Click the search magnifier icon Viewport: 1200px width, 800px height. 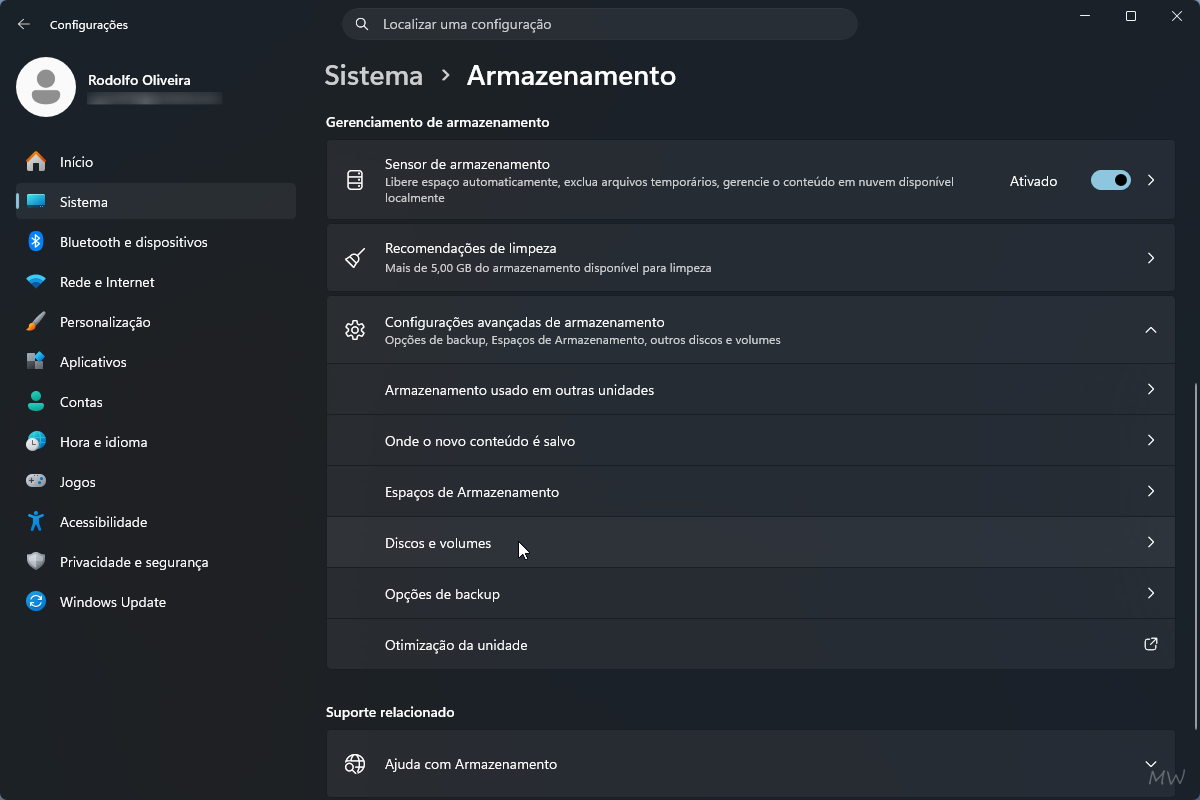coord(362,24)
